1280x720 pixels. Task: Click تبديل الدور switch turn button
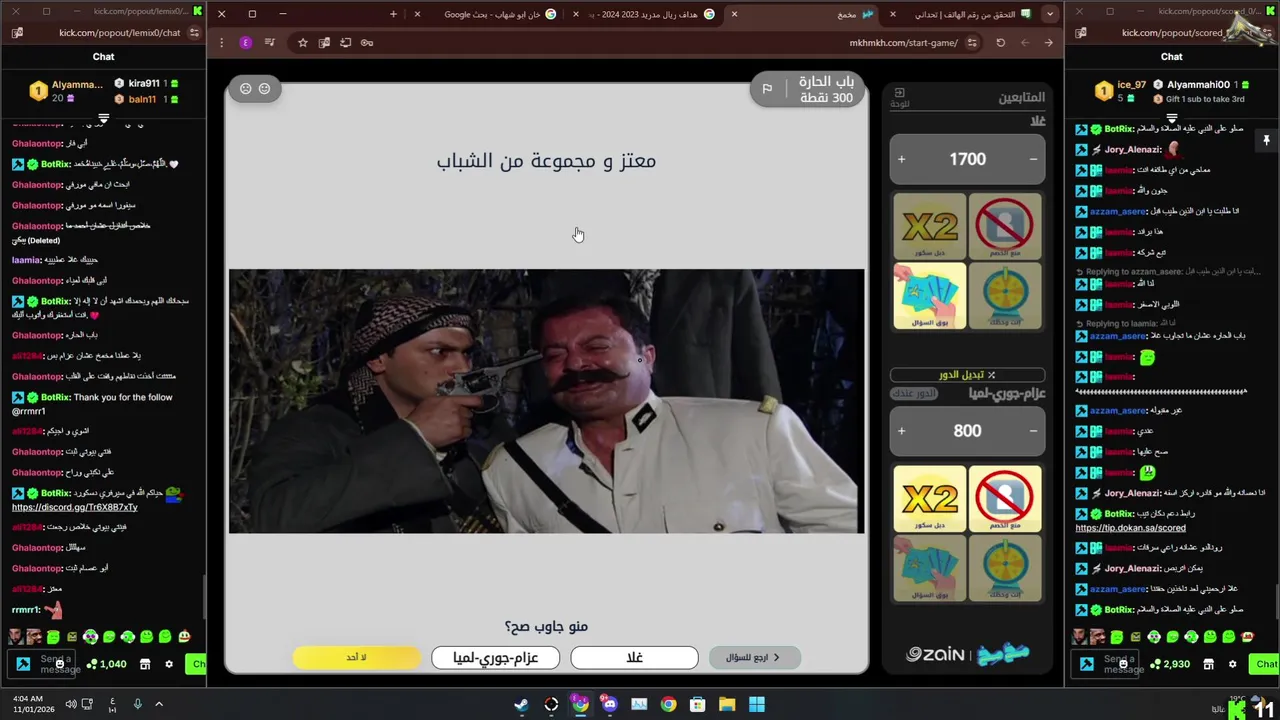(967, 375)
